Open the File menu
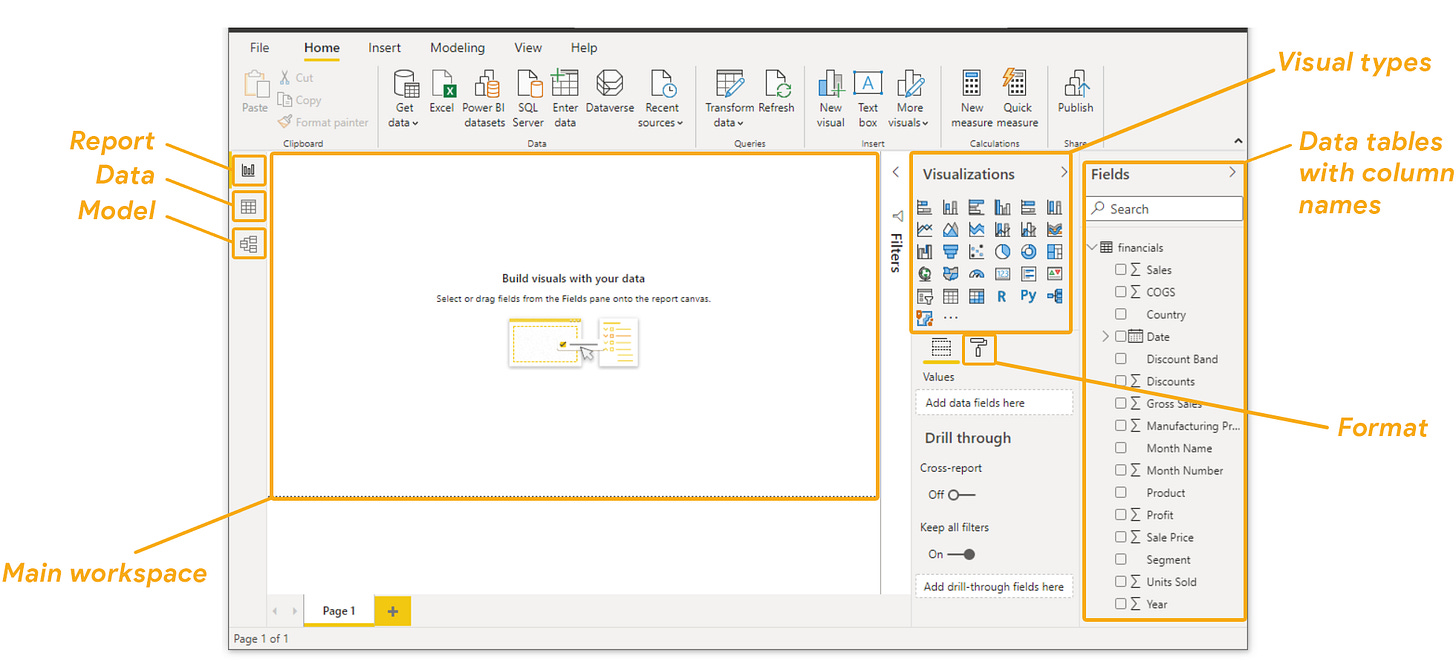The height and width of the screenshot is (662, 1456). point(259,48)
